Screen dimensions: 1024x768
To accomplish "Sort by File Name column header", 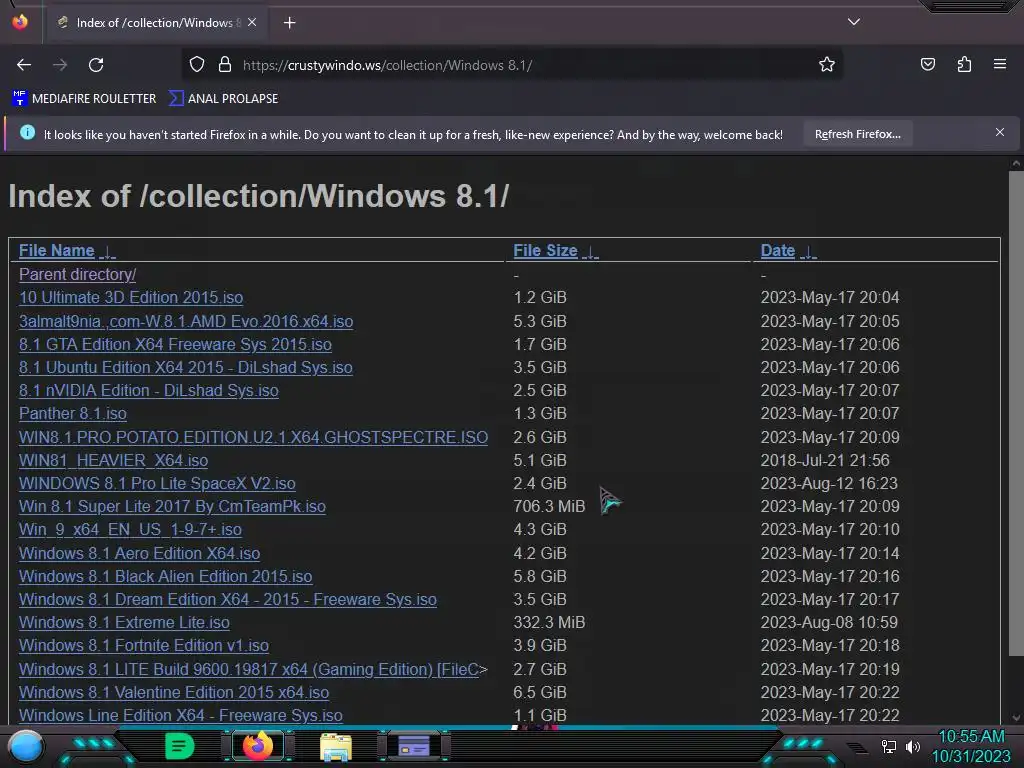I will coord(57,251).
